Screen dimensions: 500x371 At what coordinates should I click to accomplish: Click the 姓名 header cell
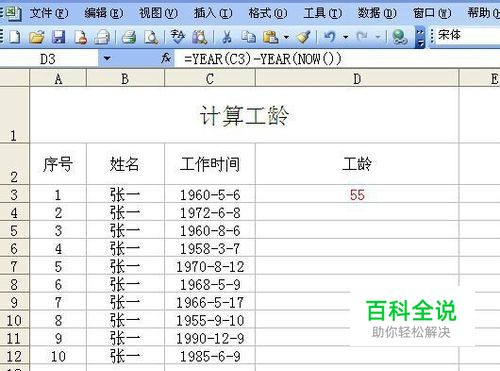(x=125, y=164)
